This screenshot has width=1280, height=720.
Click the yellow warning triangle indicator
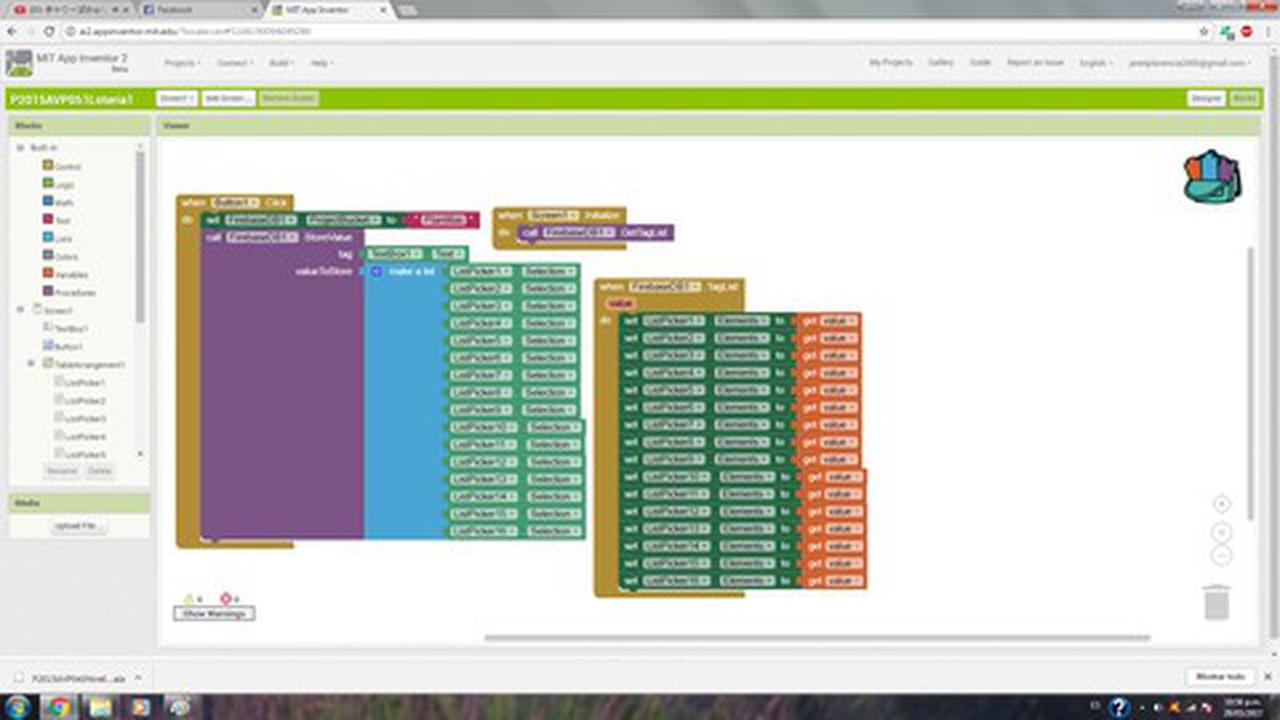[x=188, y=599]
